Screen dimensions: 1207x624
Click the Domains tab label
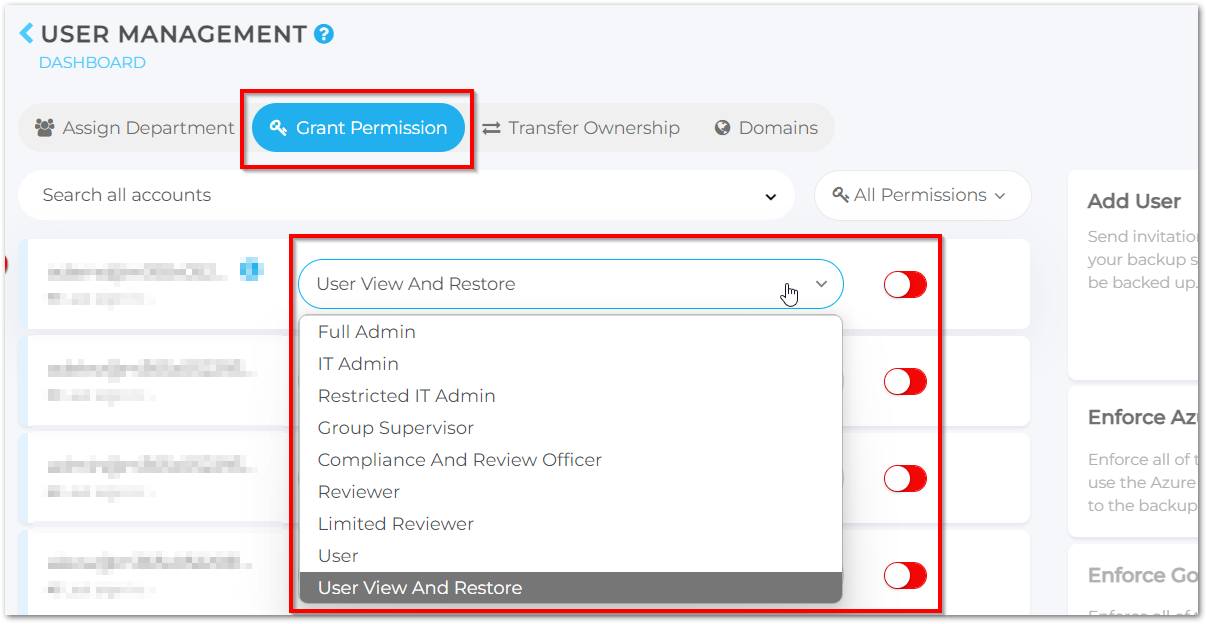pyautogui.click(x=778, y=127)
